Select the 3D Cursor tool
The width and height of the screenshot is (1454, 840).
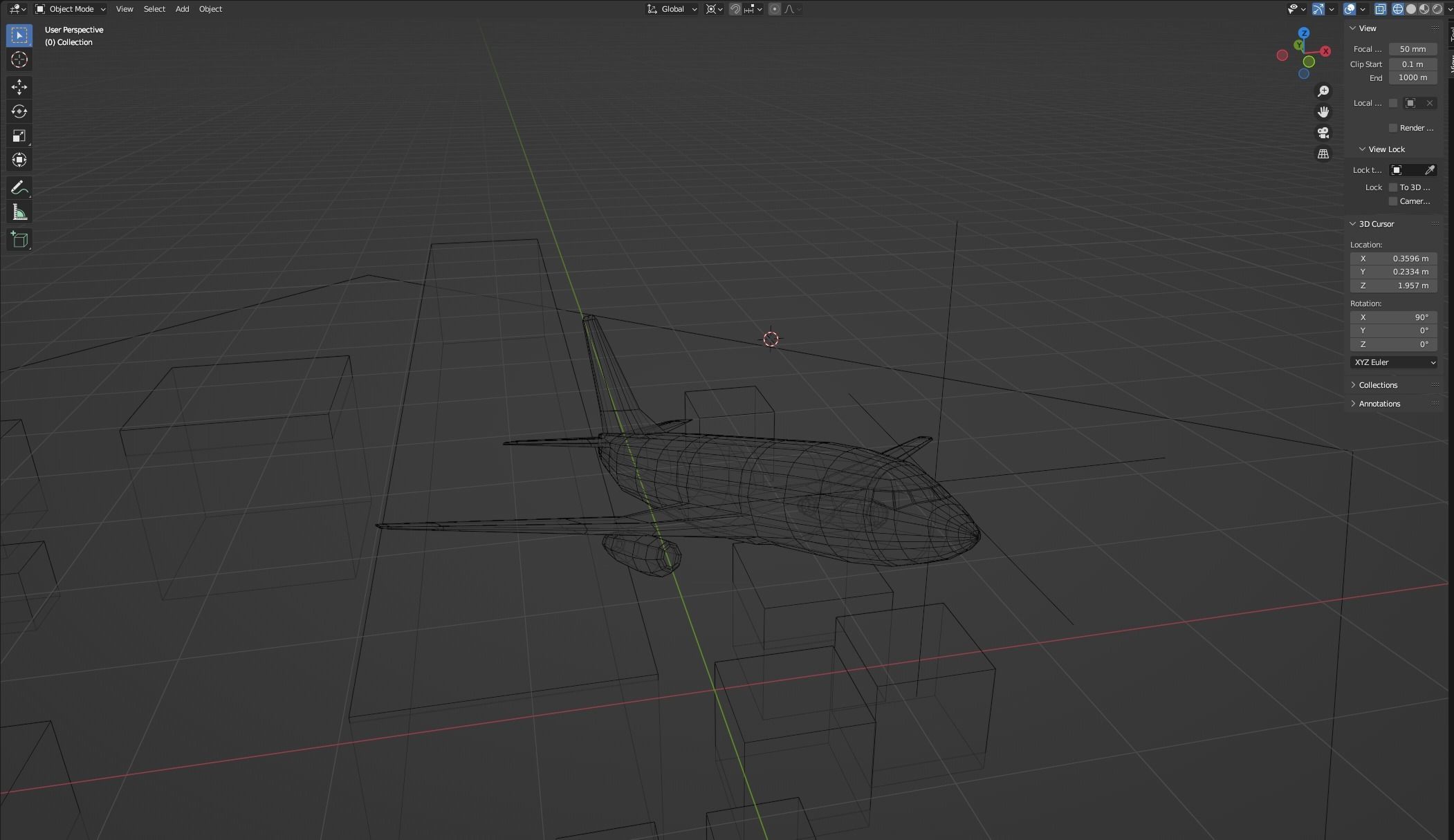19,60
